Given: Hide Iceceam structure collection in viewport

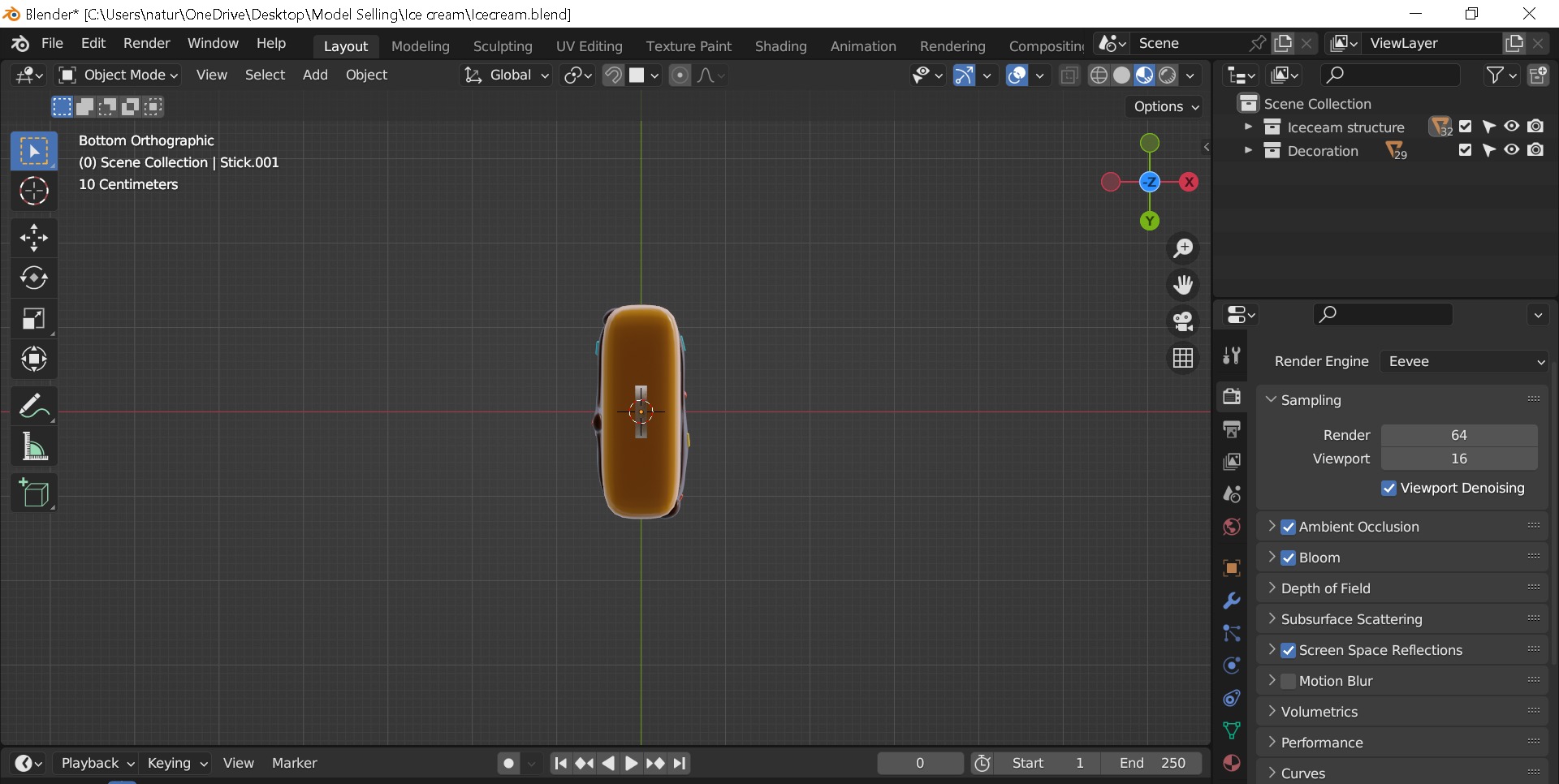Looking at the screenshot, I should (x=1512, y=127).
